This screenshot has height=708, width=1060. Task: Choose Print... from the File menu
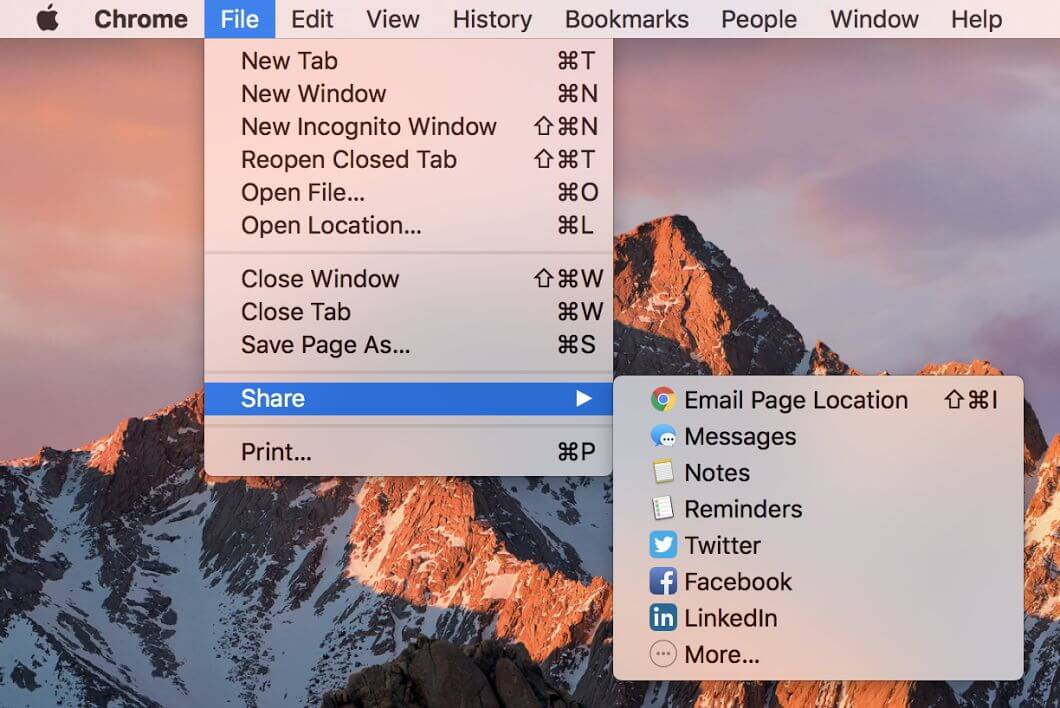(x=276, y=453)
